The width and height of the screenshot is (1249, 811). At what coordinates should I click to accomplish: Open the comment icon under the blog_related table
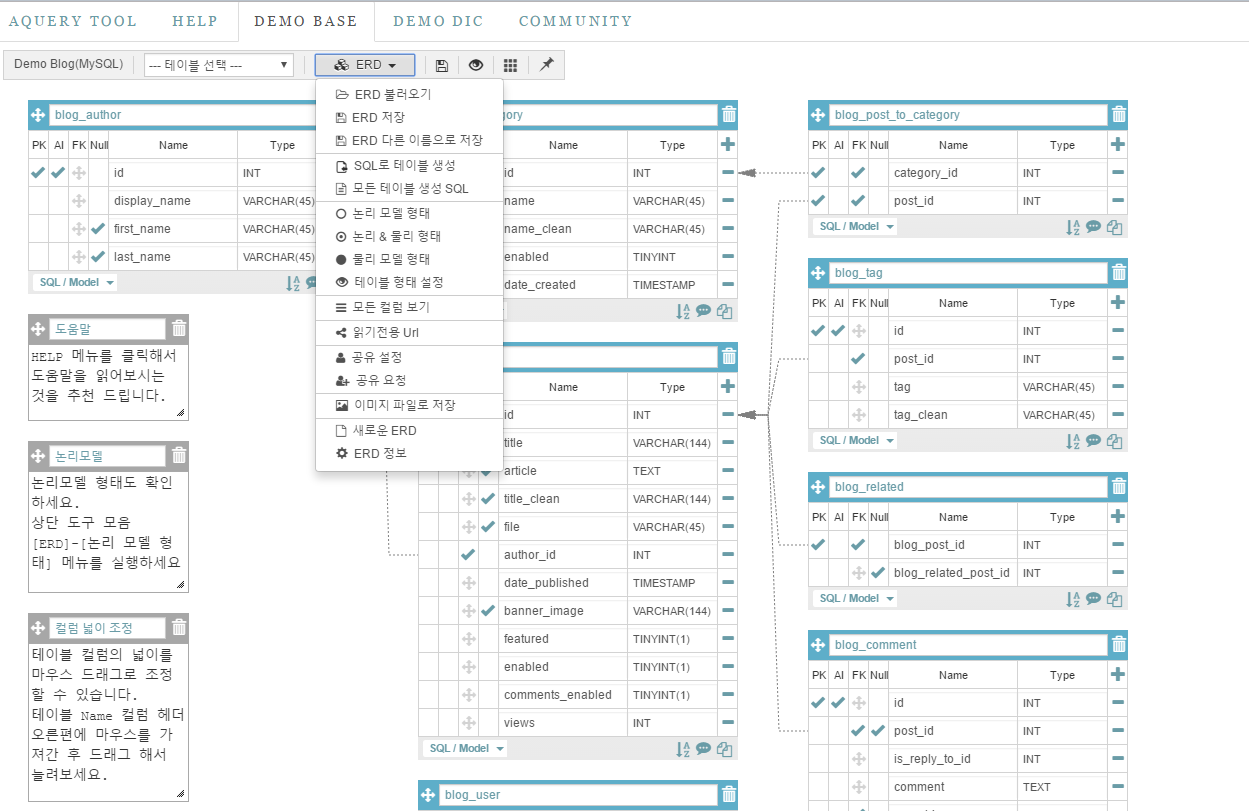[1093, 599]
